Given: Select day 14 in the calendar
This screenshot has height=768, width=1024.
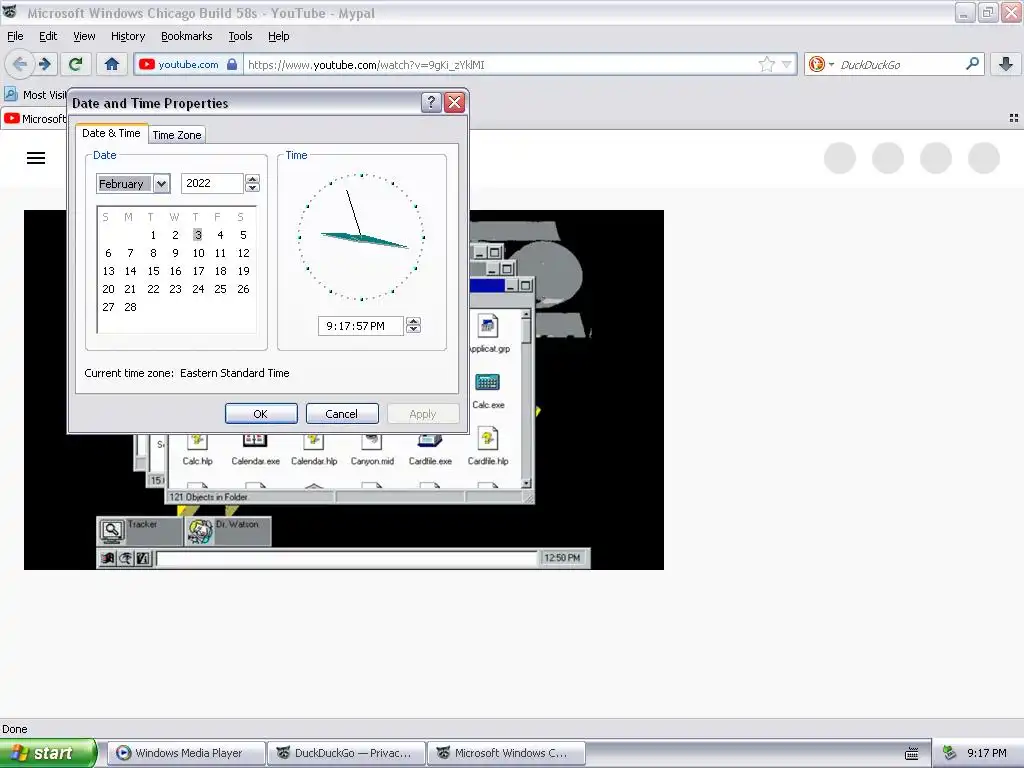Looking at the screenshot, I should [x=131, y=271].
